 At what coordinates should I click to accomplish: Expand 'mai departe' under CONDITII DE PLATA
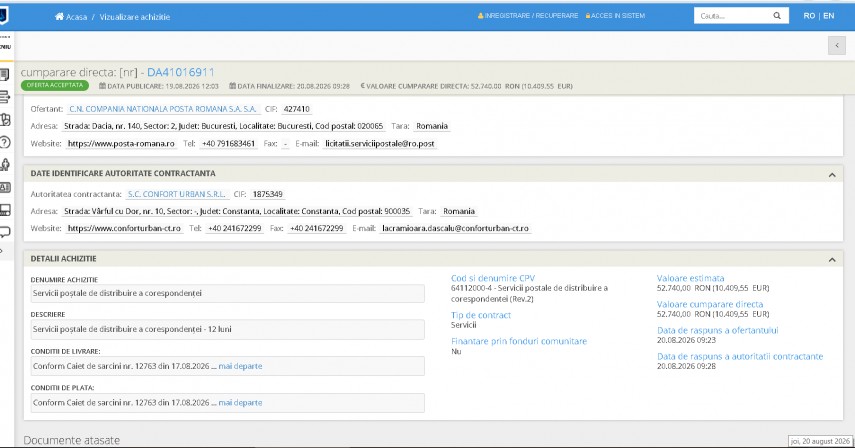(240, 403)
